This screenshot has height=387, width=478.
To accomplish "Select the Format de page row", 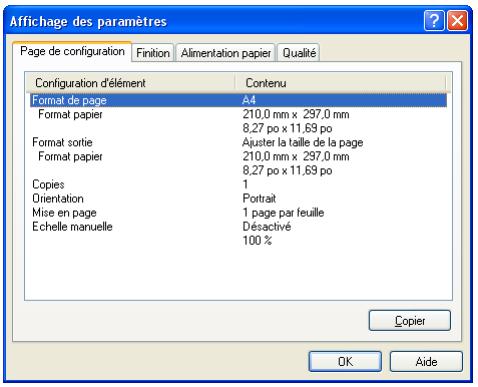I will (238, 100).
